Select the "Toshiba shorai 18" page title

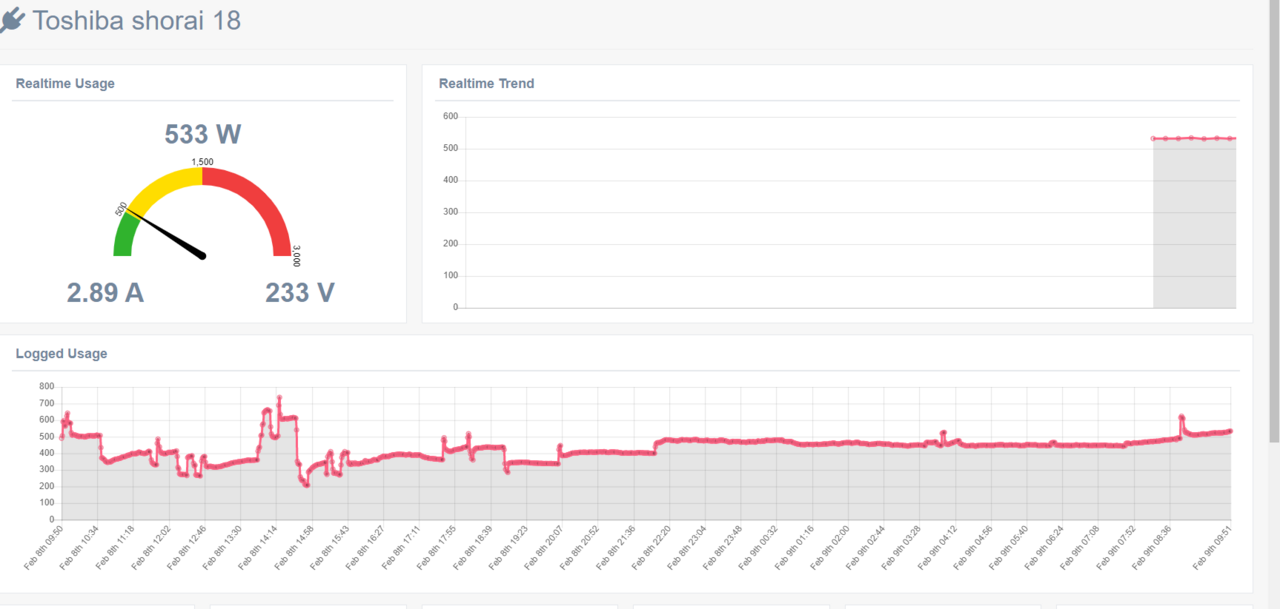(x=137, y=20)
